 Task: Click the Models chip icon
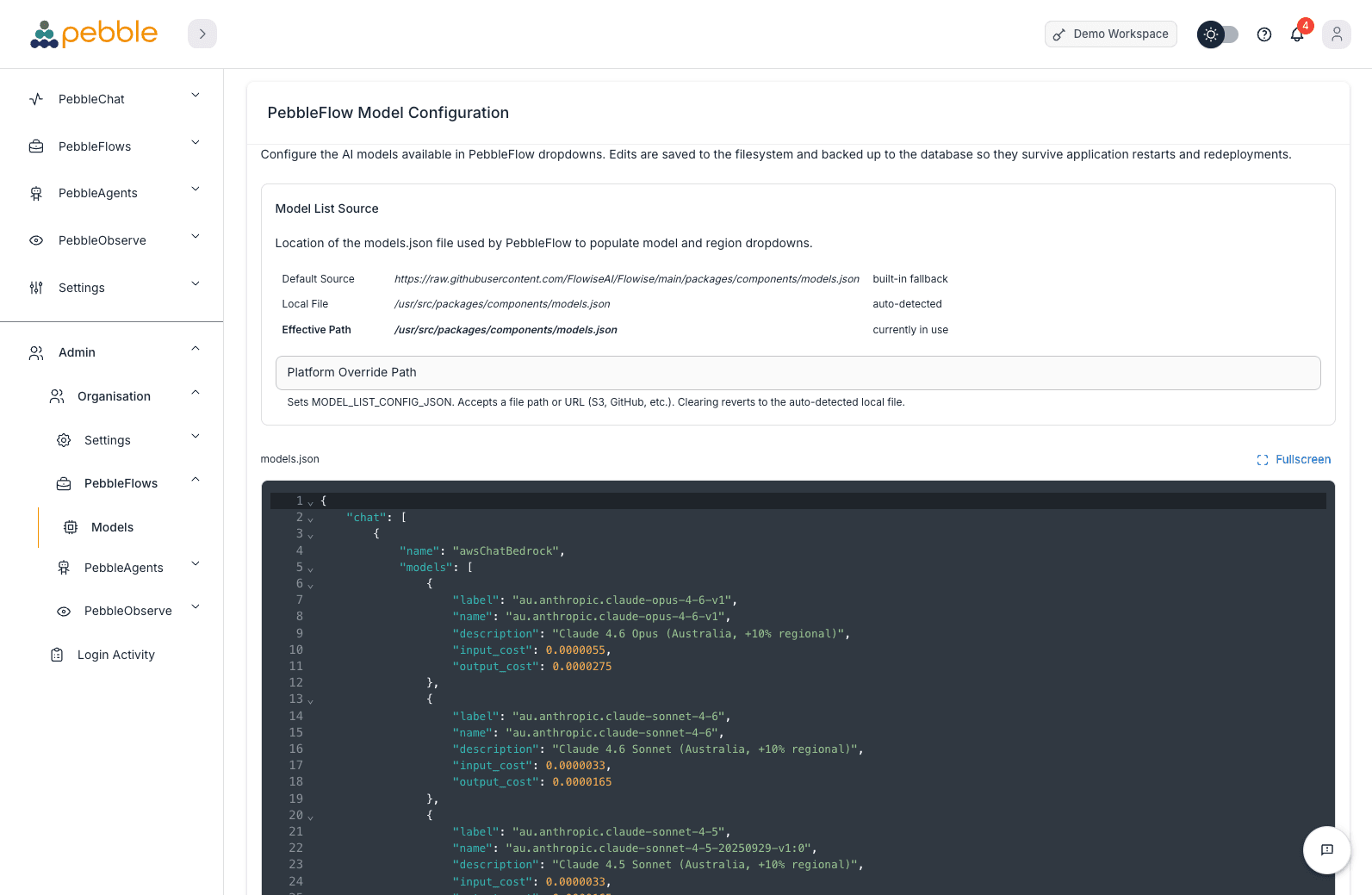tap(71, 527)
